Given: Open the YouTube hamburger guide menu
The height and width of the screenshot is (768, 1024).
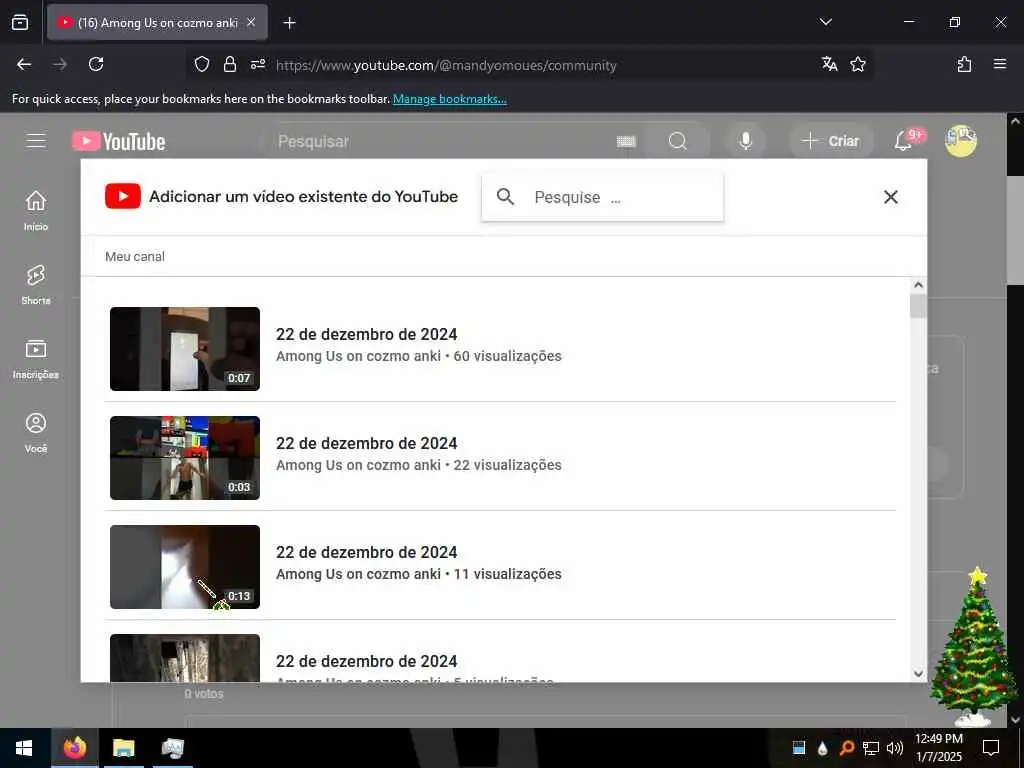Looking at the screenshot, I should tap(36, 141).
